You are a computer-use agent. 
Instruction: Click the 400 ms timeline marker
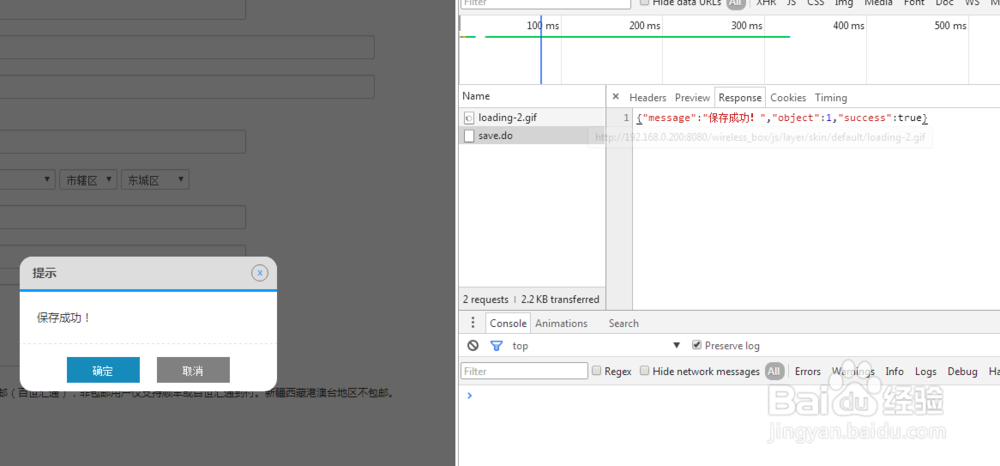(x=848, y=25)
